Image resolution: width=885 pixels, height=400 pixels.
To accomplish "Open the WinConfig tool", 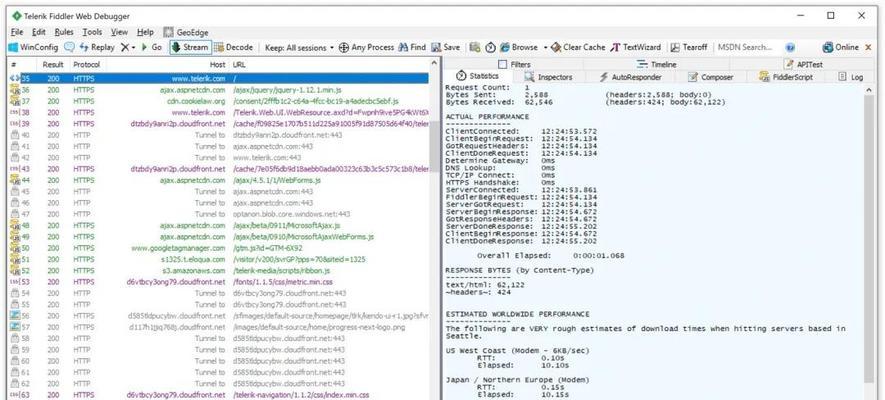I will coord(33,47).
